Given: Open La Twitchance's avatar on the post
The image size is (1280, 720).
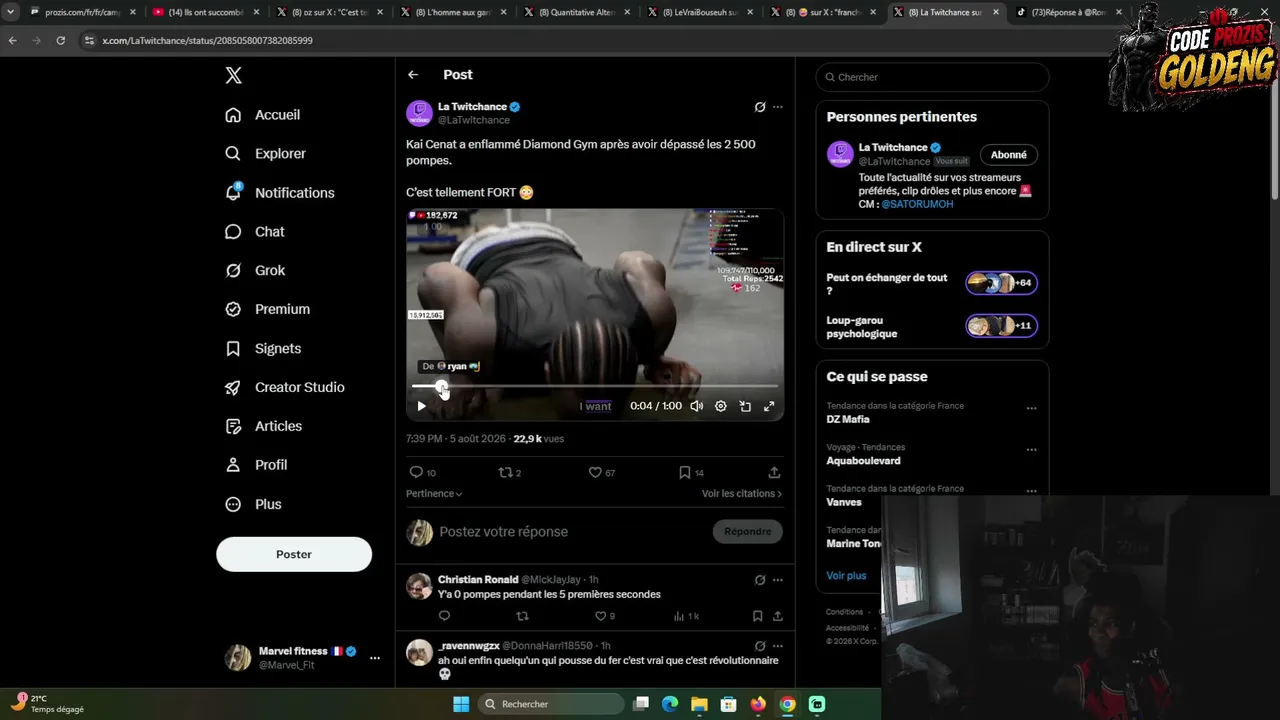Looking at the screenshot, I should (419, 113).
